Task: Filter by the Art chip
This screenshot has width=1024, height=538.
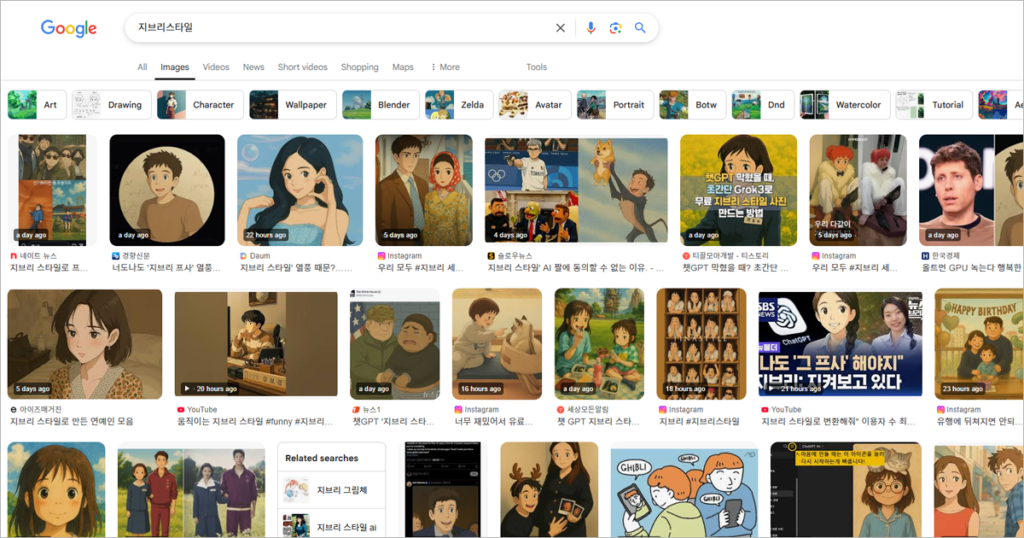Action: 37,104
